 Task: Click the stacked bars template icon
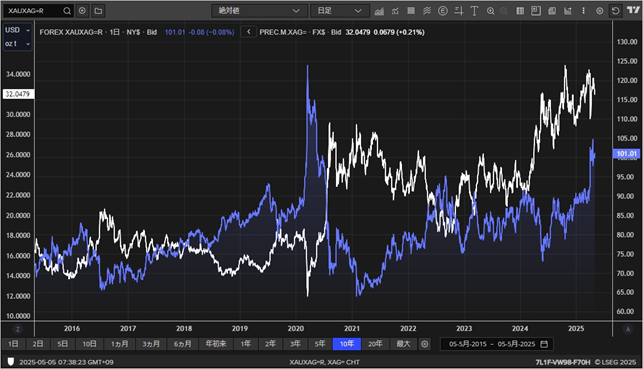pos(410,11)
